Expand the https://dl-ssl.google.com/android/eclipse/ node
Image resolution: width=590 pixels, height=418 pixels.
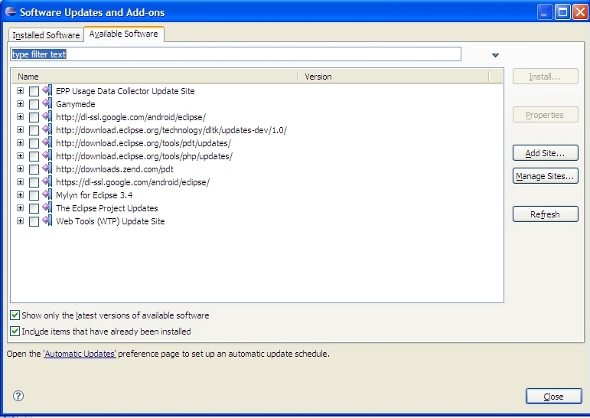[20, 182]
